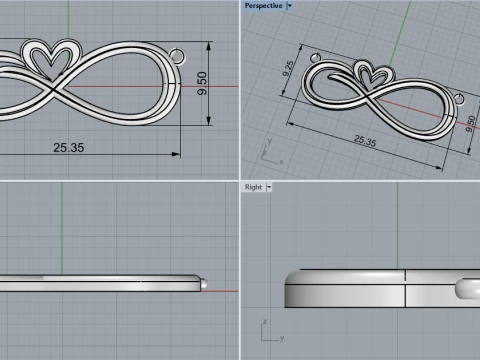Click the Perspective viewport title label

(263, 6)
